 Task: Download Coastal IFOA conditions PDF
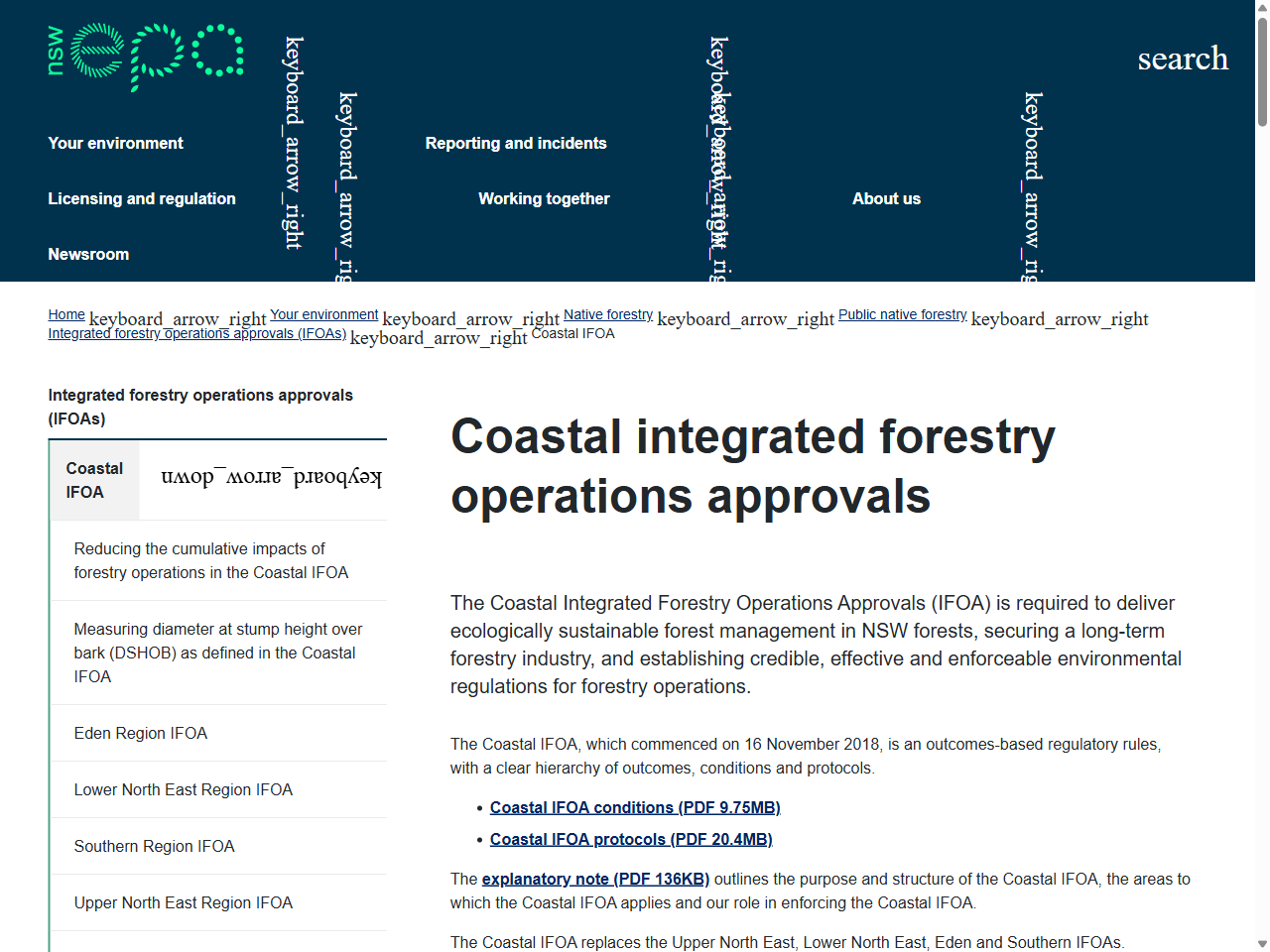[635, 807]
